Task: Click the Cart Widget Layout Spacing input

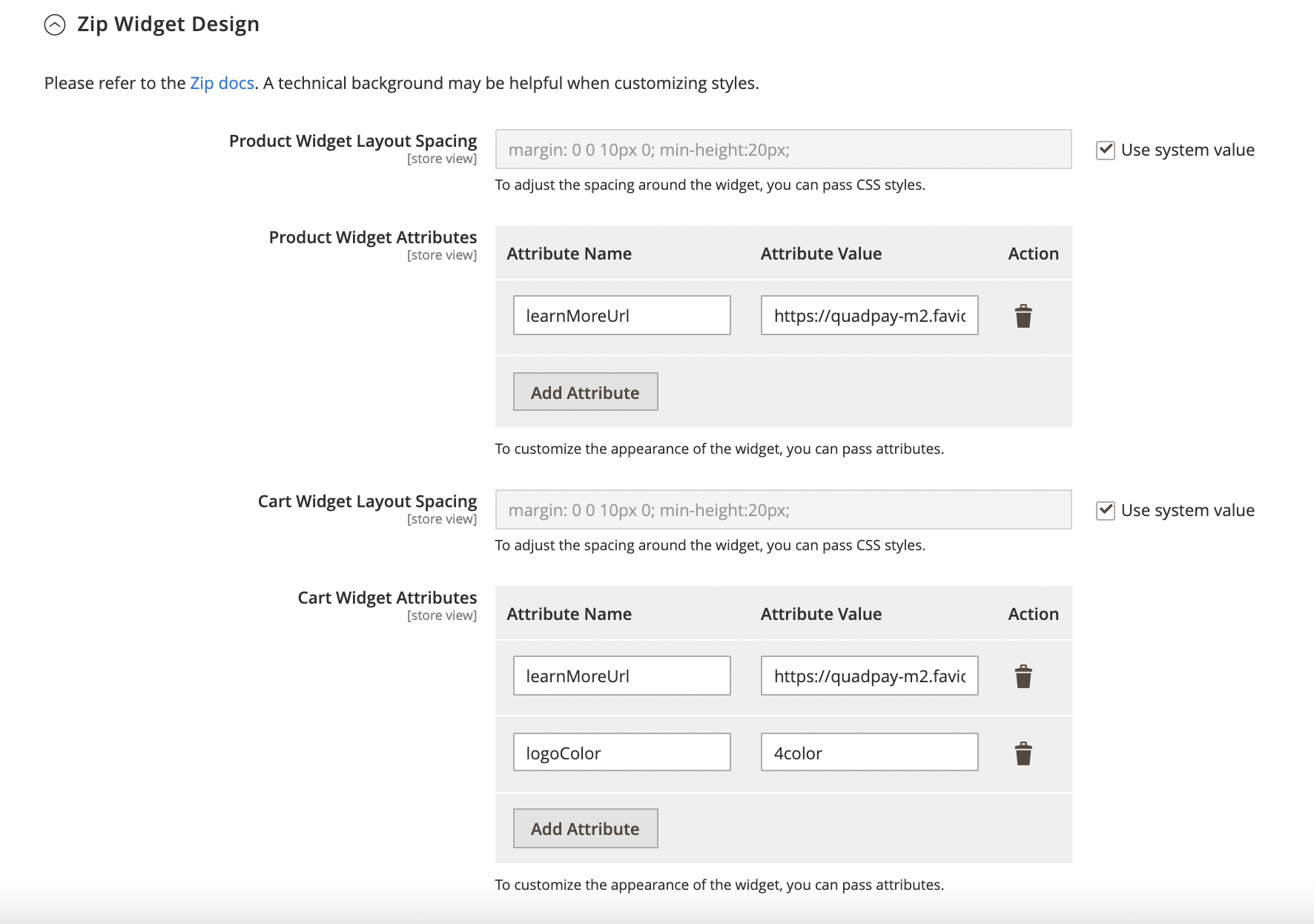Action: coord(783,510)
